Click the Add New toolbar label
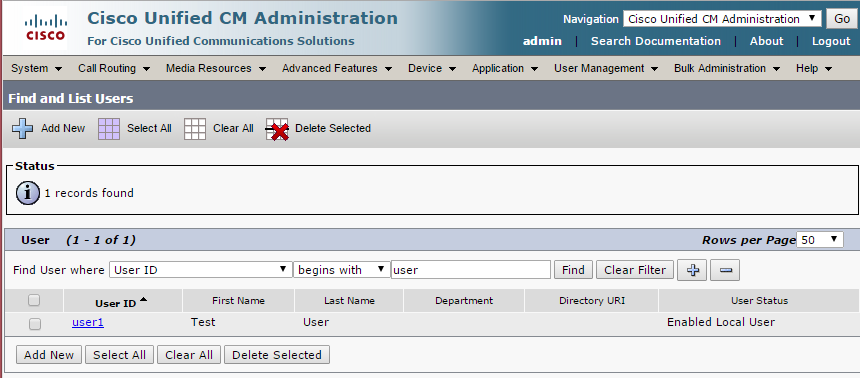Viewport: 860px width, 378px height. click(x=63, y=128)
